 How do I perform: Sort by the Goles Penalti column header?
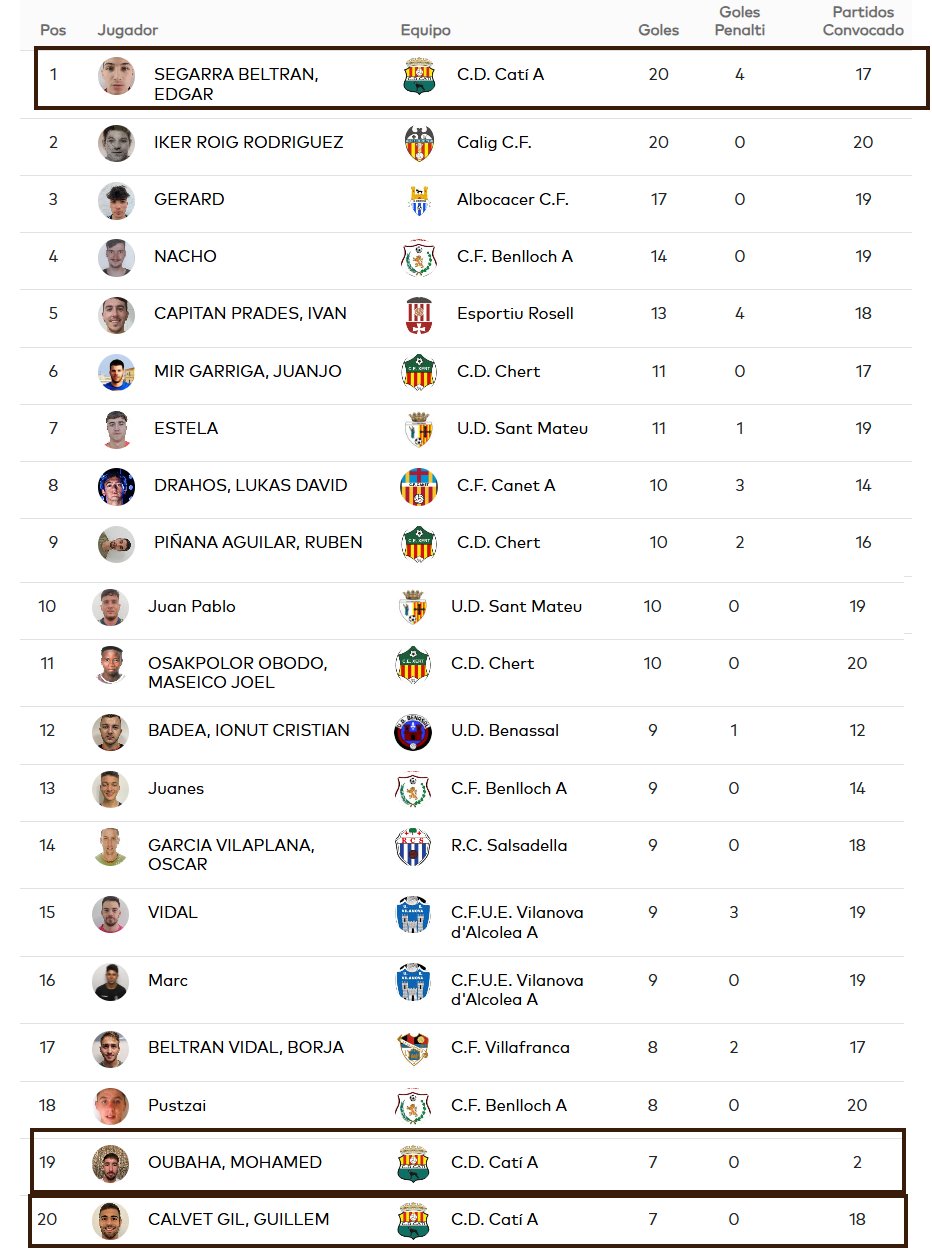coord(740,21)
